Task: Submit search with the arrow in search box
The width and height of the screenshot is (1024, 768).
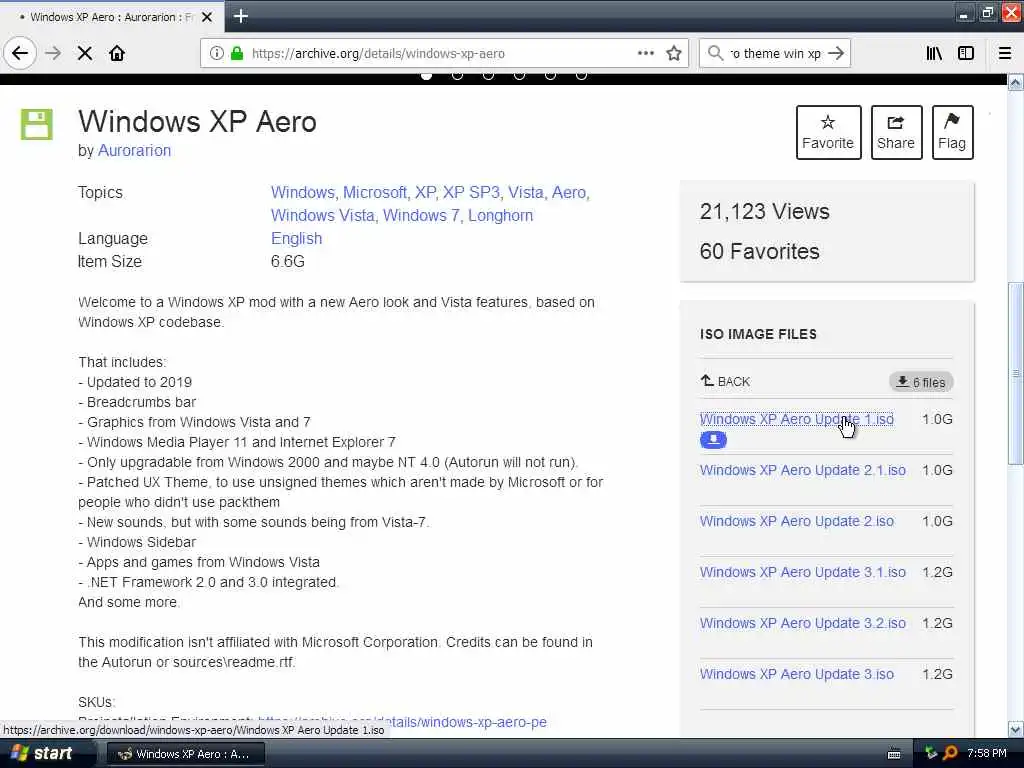Action: pyautogui.click(x=836, y=53)
